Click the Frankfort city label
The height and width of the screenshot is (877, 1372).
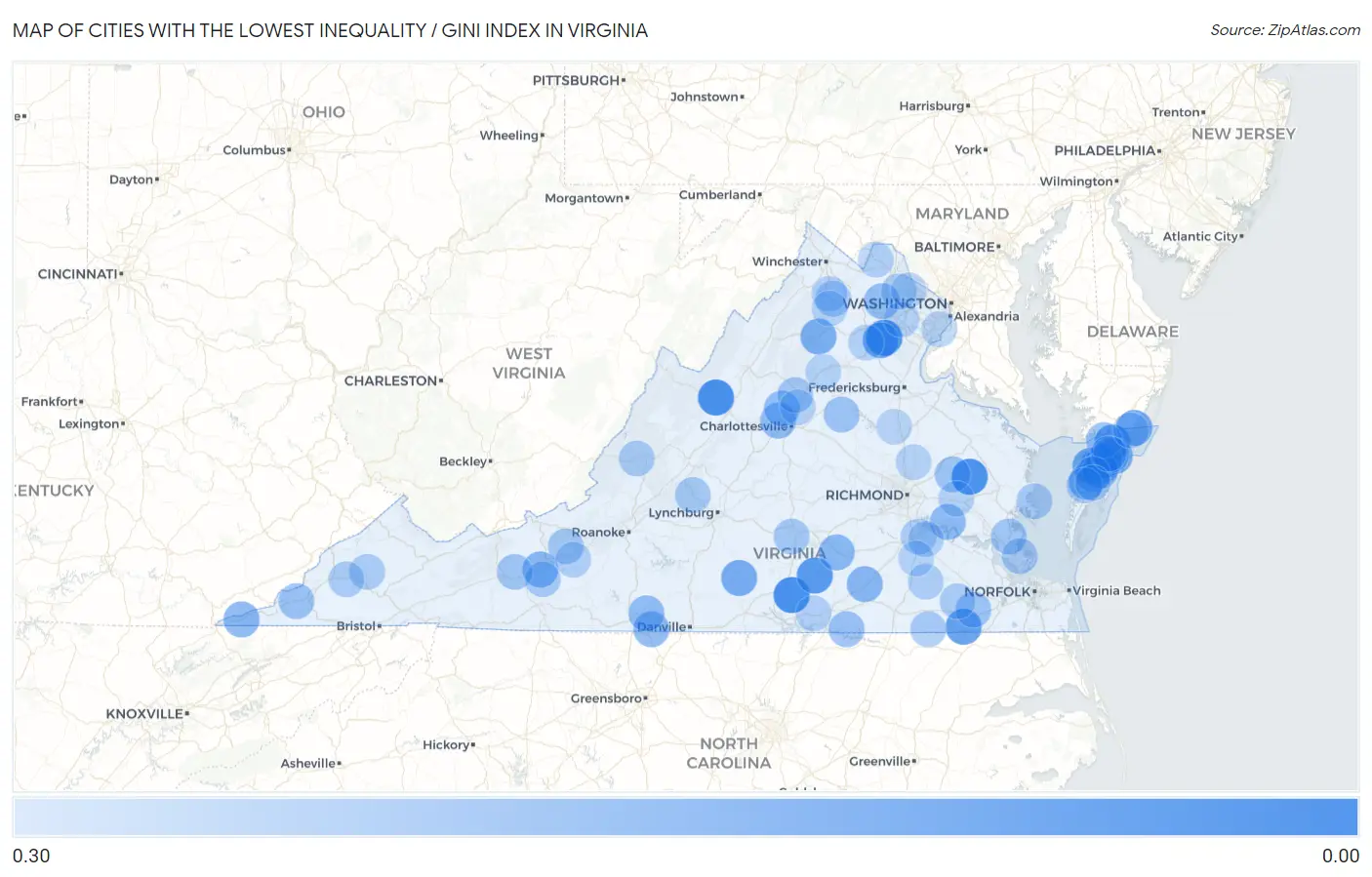pyautogui.click(x=49, y=401)
